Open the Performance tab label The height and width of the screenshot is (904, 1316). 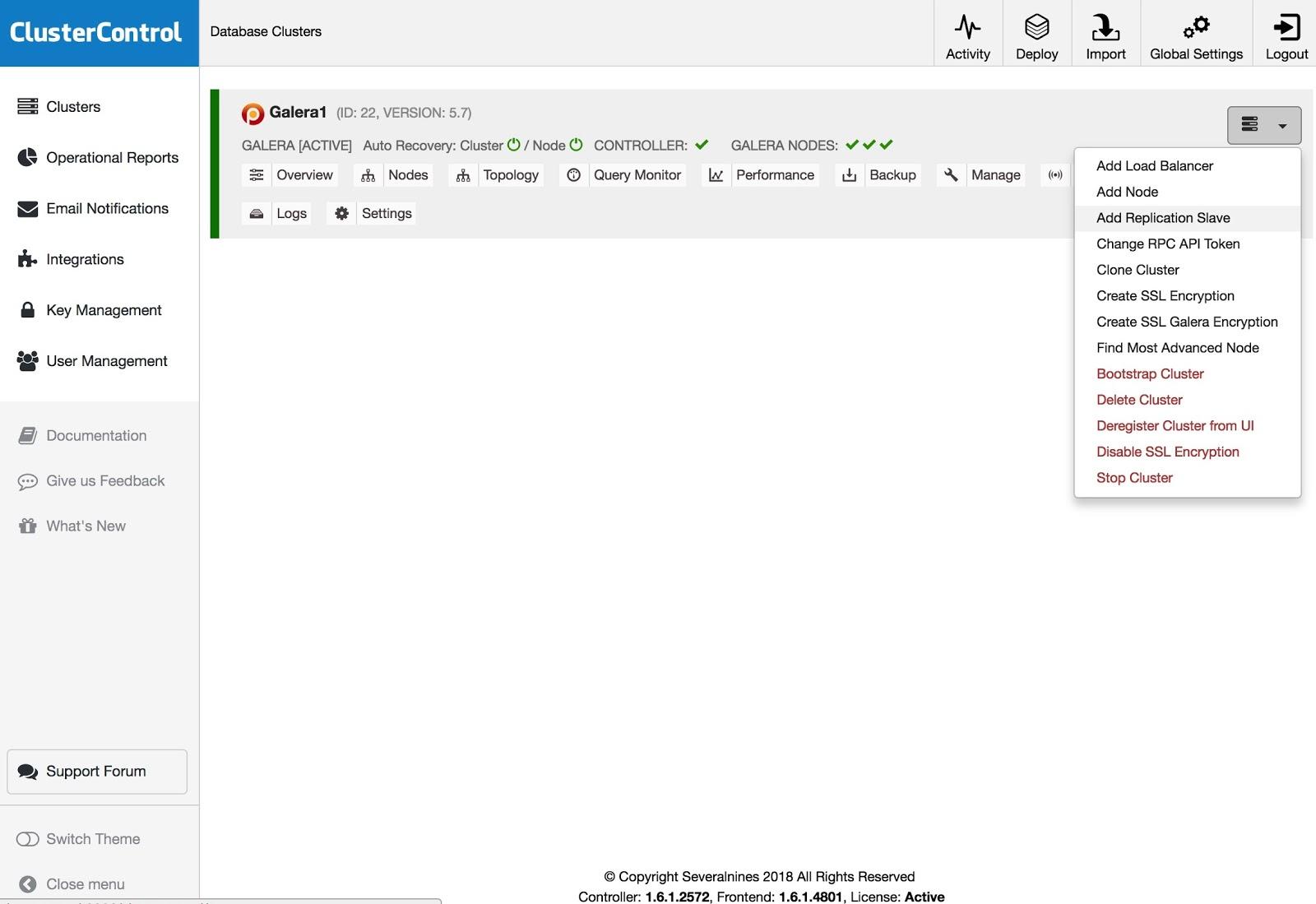click(x=775, y=175)
